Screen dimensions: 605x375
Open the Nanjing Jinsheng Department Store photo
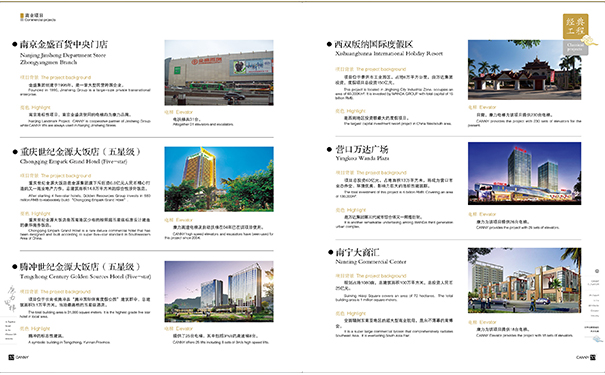219,73
